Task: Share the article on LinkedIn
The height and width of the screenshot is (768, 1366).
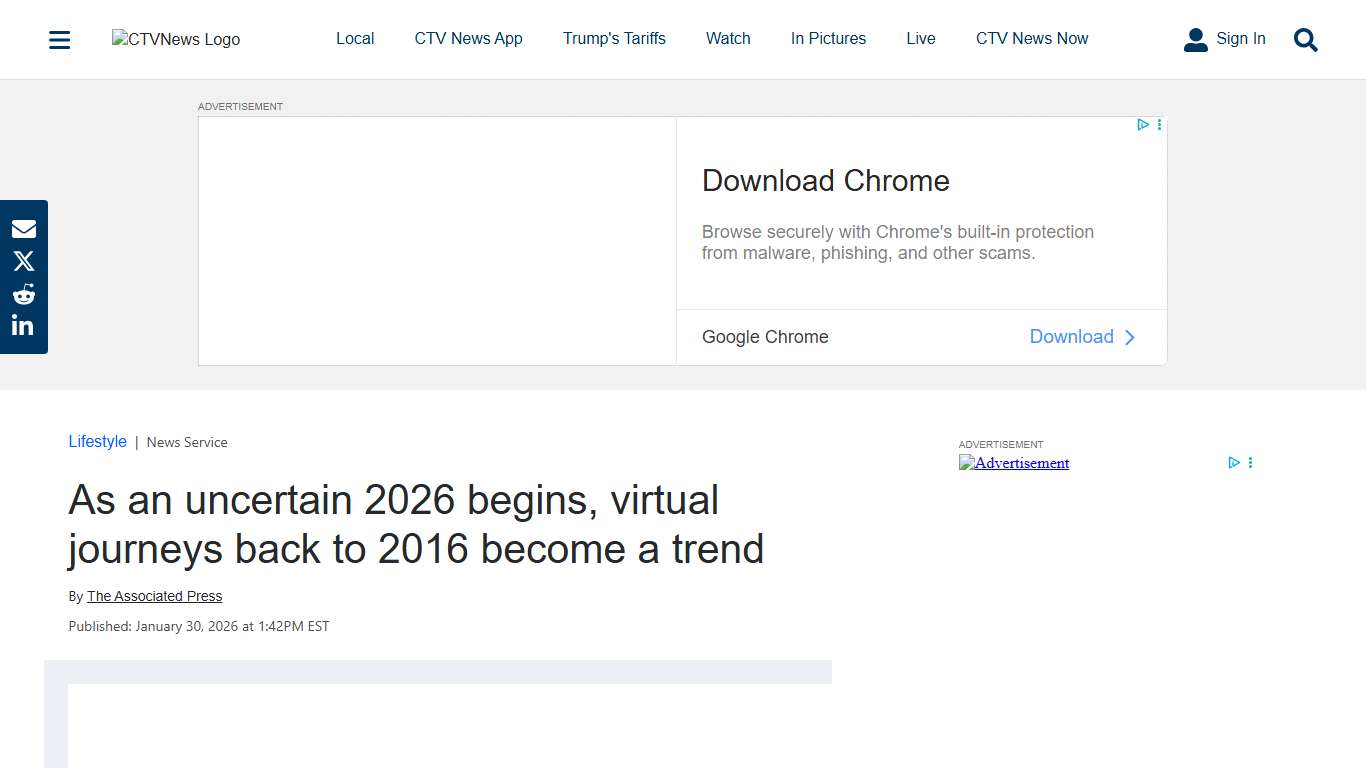Action: click(23, 325)
